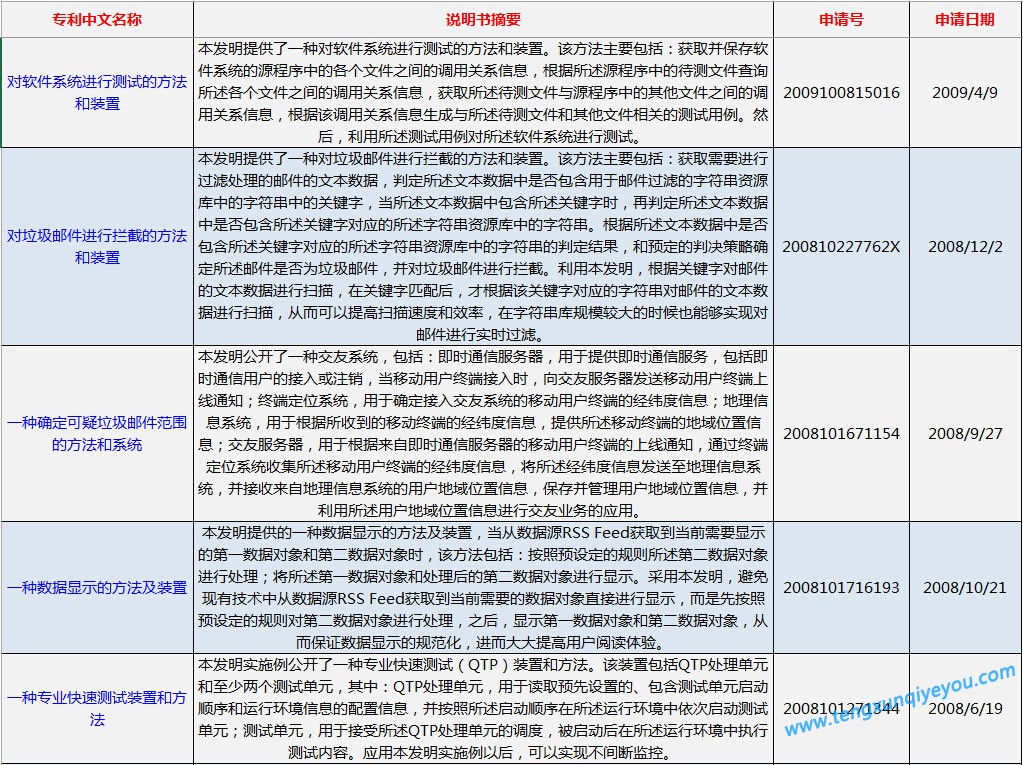Viewport: 1023px width, 765px height.
Task: Select the date 2008/6/19
Action: [965, 709]
